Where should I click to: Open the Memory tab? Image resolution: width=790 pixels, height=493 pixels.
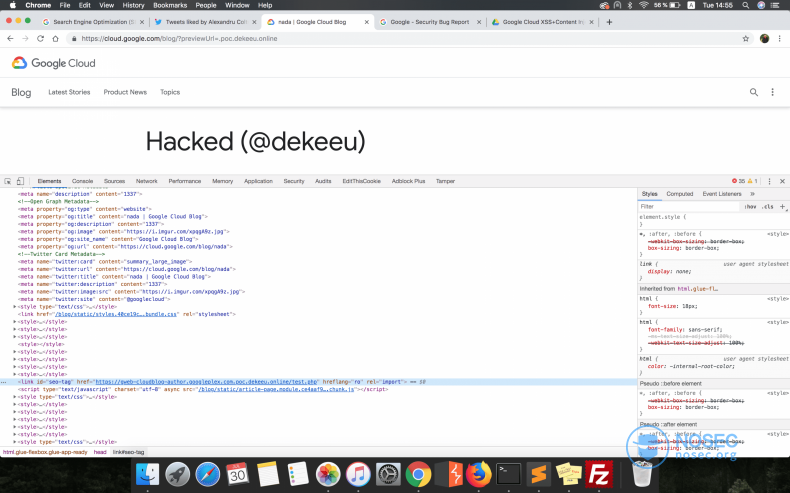coord(222,181)
